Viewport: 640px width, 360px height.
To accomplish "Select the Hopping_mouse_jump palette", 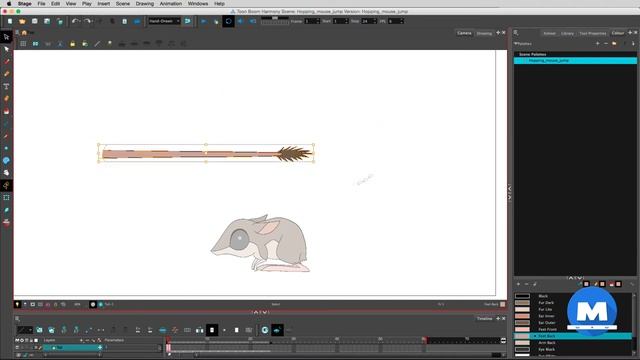I will pyautogui.click(x=575, y=60).
